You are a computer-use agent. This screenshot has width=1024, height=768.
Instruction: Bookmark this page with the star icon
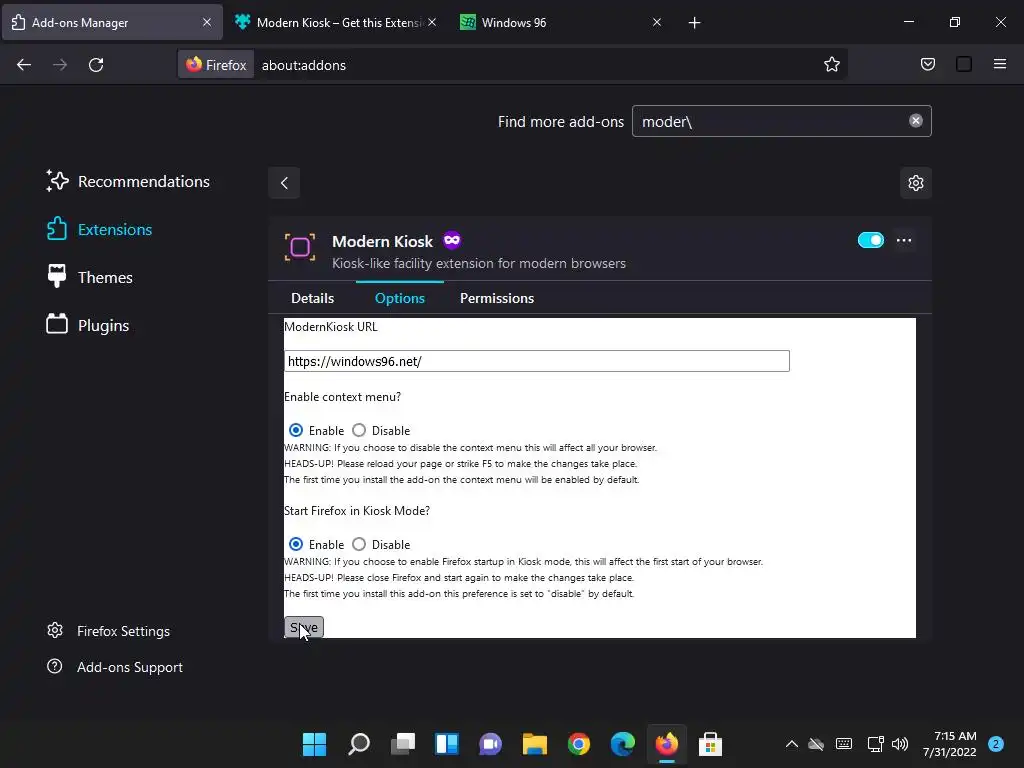[831, 65]
